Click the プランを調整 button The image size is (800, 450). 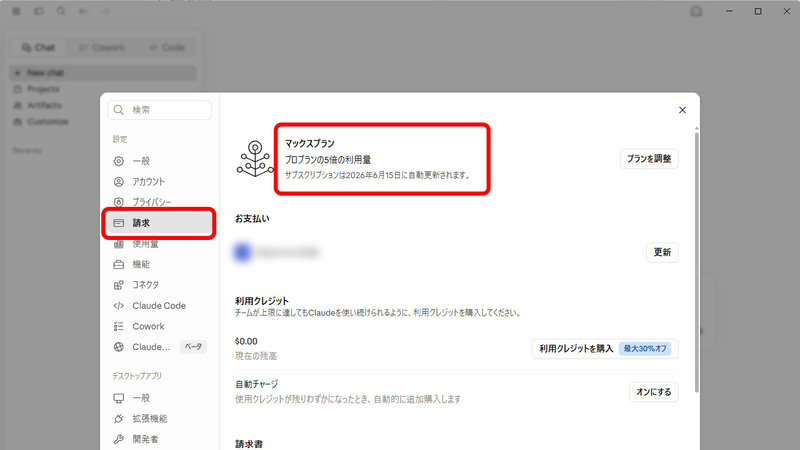(649, 159)
